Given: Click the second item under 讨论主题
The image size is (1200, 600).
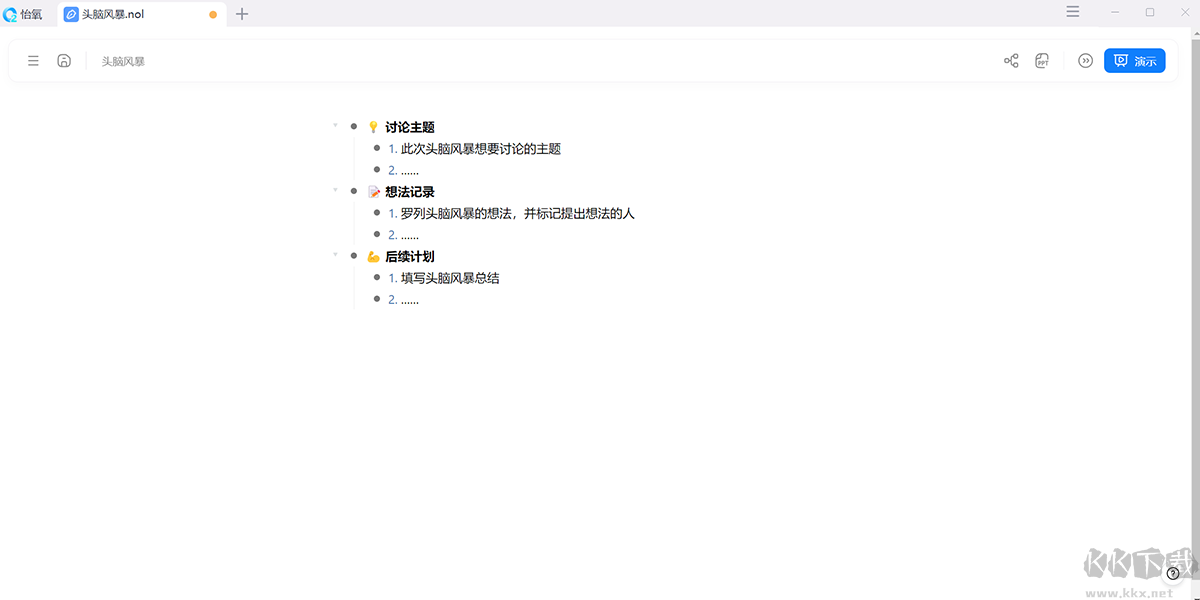Looking at the screenshot, I should tap(404, 170).
